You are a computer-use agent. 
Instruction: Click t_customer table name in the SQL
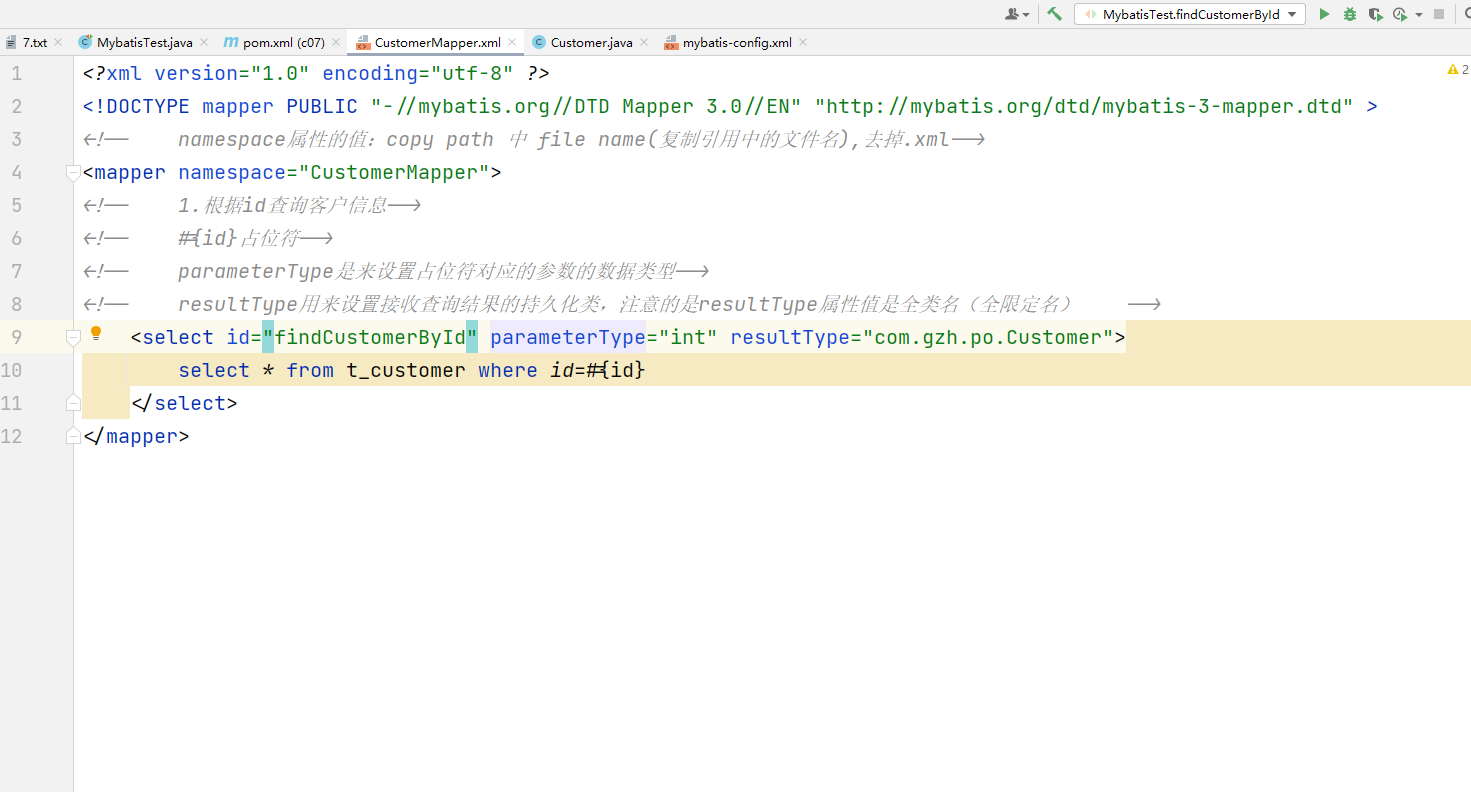406,371
